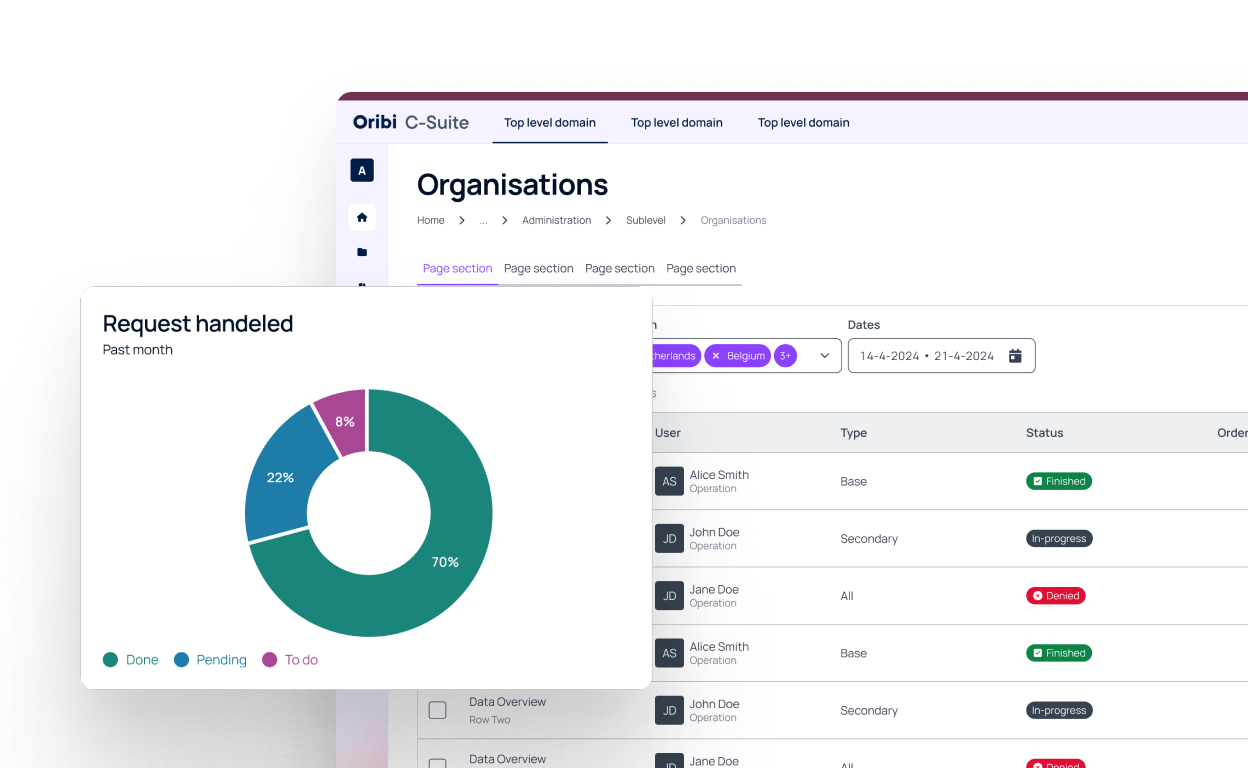
Task: Toggle the 'Pending' legend item in the chart
Action: pos(210,660)
